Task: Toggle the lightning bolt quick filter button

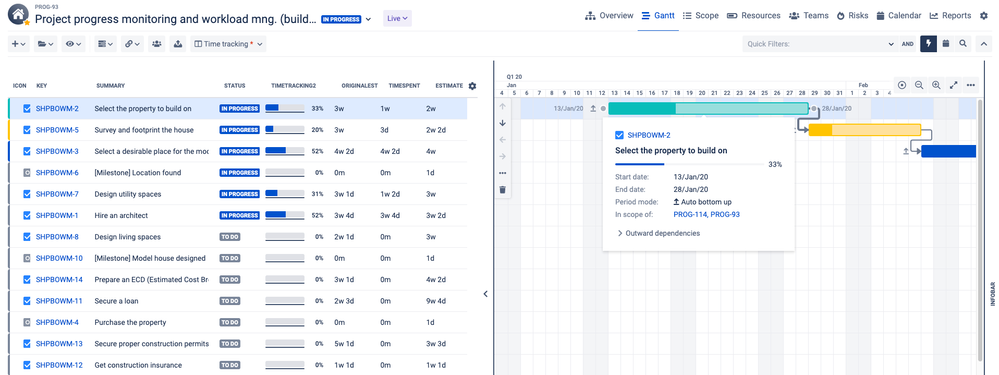Action: point(928,44)
